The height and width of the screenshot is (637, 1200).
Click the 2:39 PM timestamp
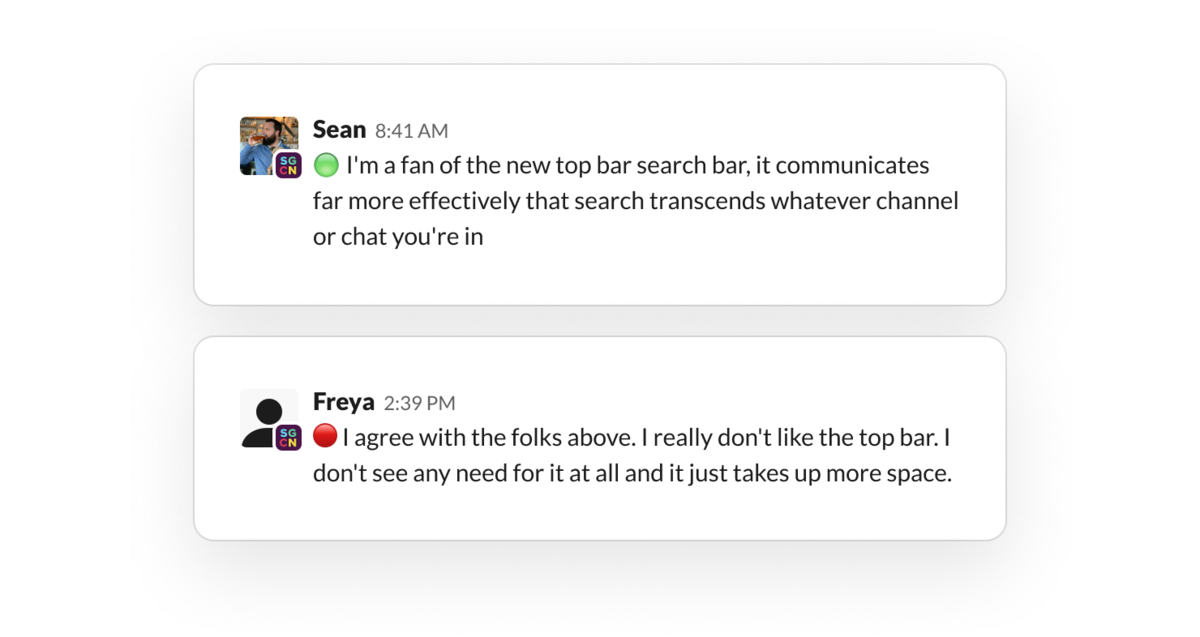(x=419, y=404)
